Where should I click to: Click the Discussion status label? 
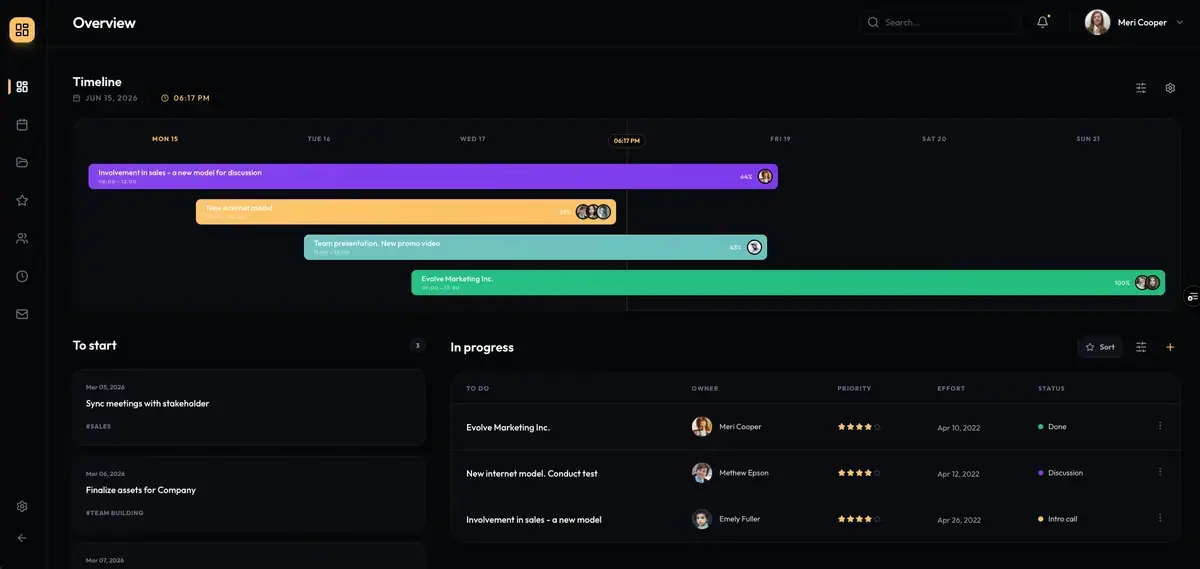pyautogui.click(x=1065, y=473)
